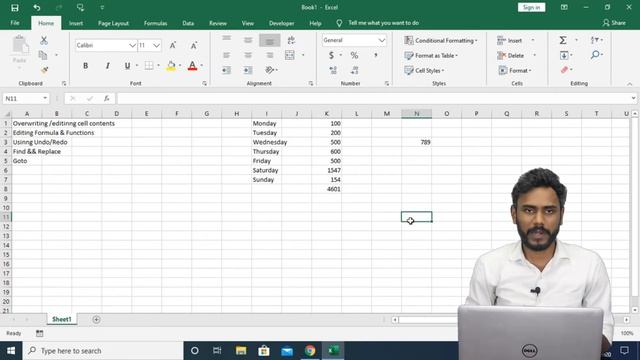The width and height of the screenshot is (640, 360).
Task: Toggle Italic formatting
Action: [107, 66]
